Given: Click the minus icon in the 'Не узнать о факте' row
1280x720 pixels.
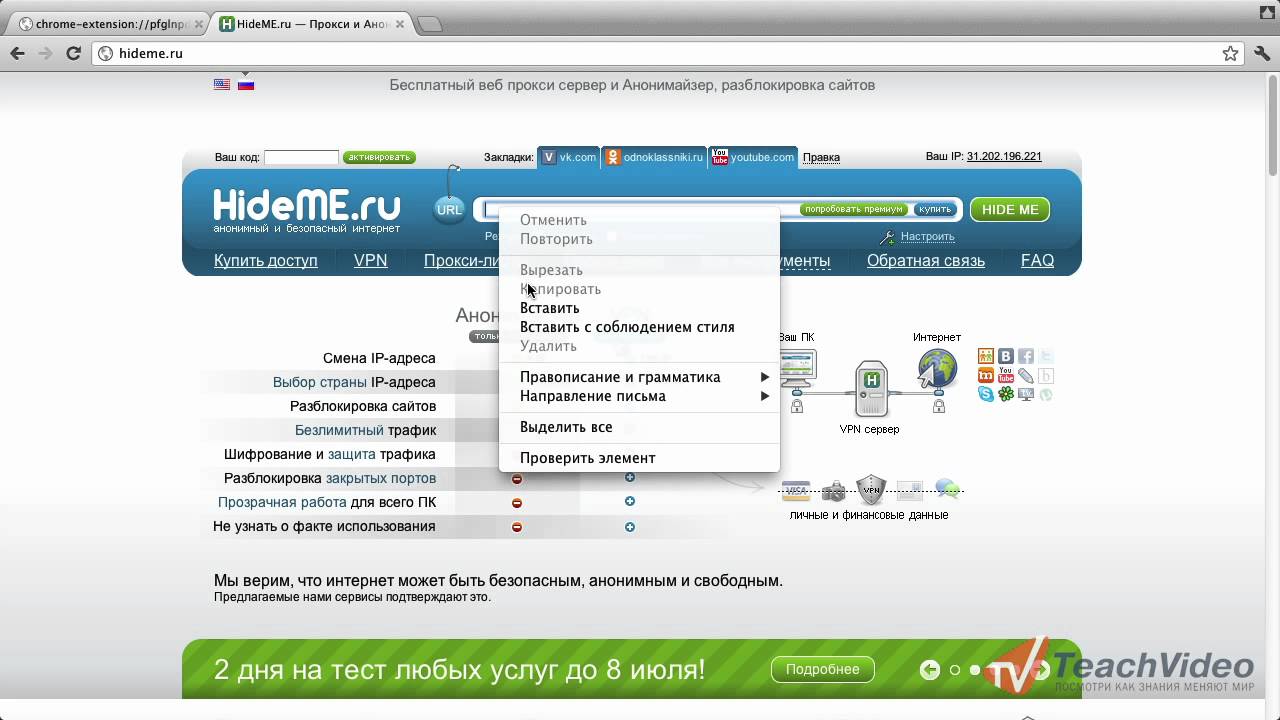Looking at the screenshot, I should click(517, 527).
